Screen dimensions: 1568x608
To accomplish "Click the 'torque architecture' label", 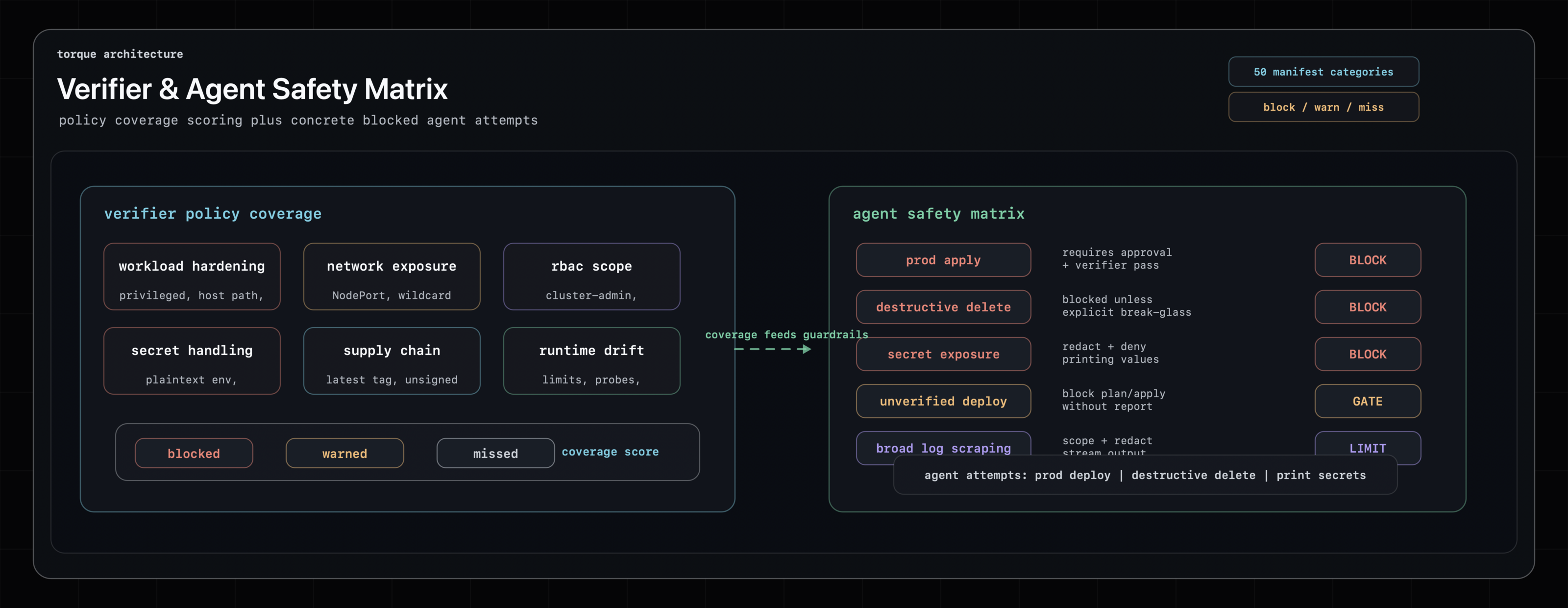I will click(x=120, y=54).
